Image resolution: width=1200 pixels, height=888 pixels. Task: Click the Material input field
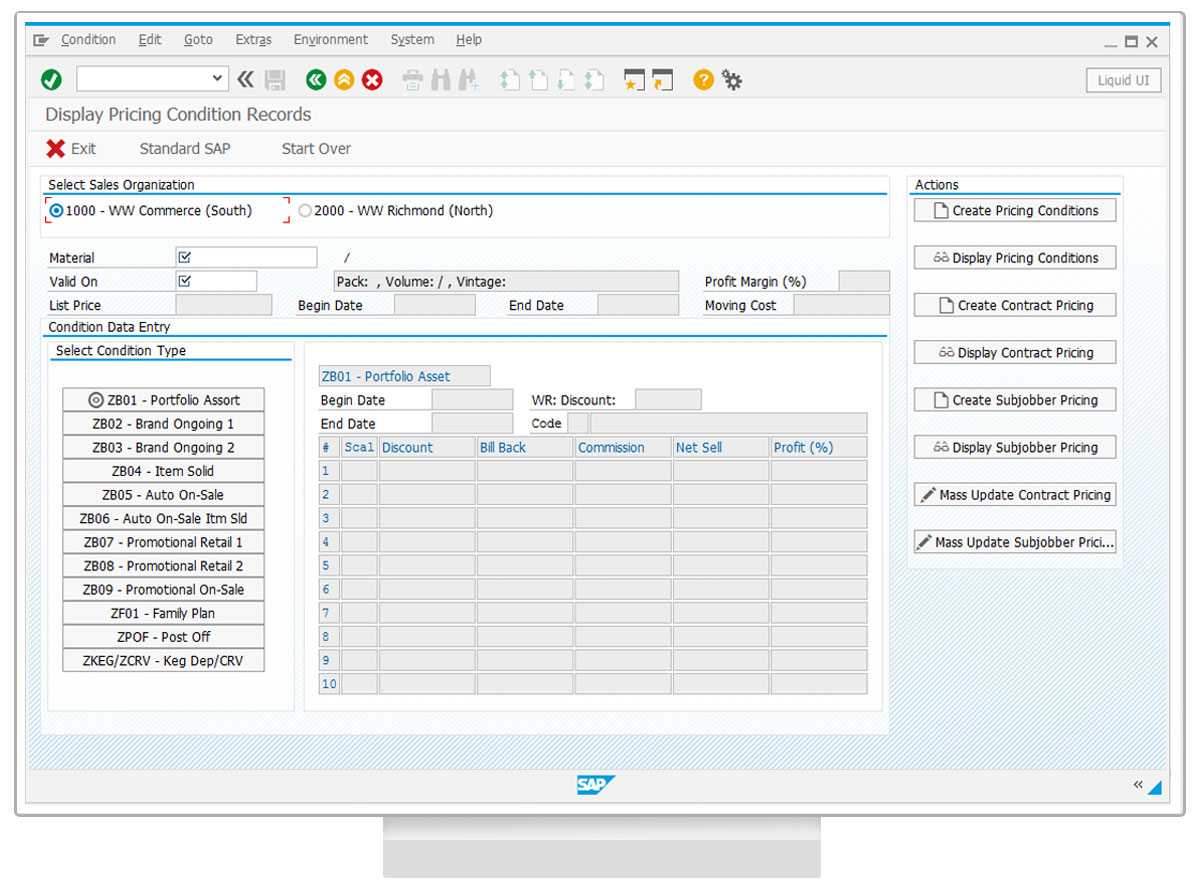click(246, 258)
